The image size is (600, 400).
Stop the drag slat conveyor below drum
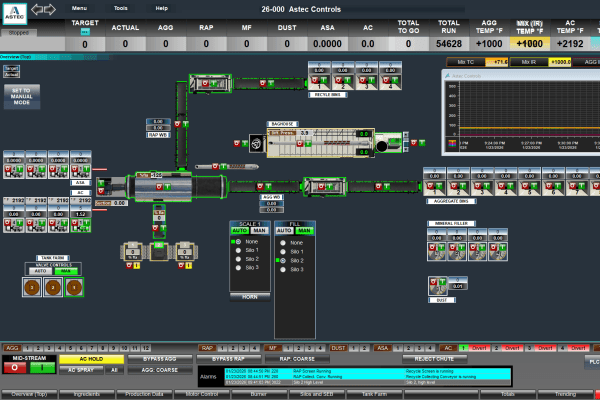155,228
